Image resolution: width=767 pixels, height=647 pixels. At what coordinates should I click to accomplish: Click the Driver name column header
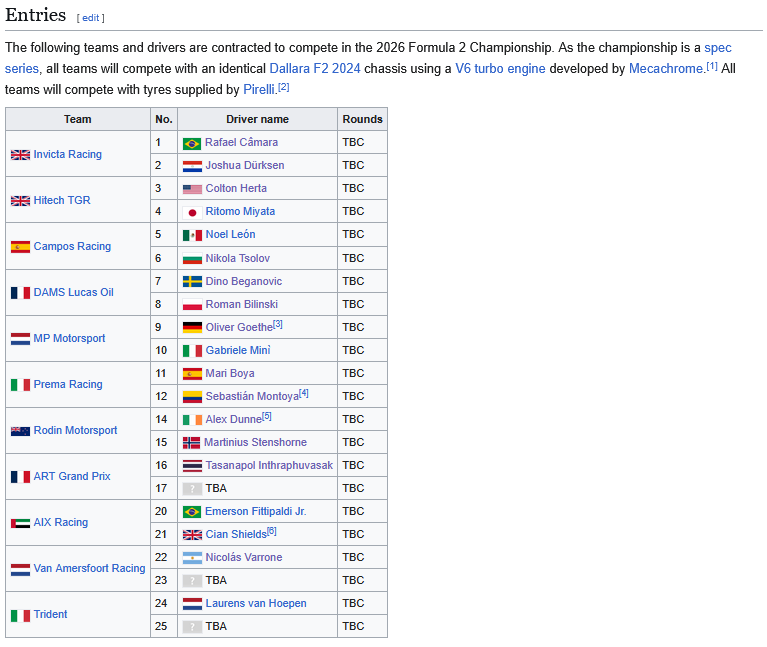tap(257, 119)
